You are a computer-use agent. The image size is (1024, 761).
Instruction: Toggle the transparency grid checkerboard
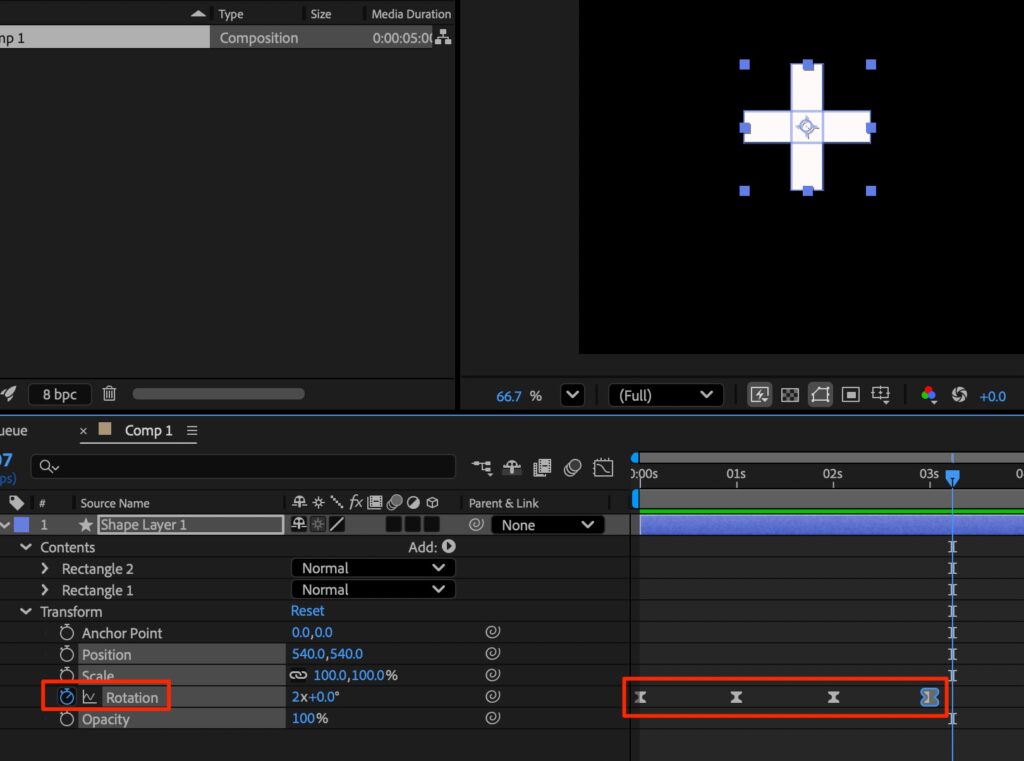tap(789, 395)
